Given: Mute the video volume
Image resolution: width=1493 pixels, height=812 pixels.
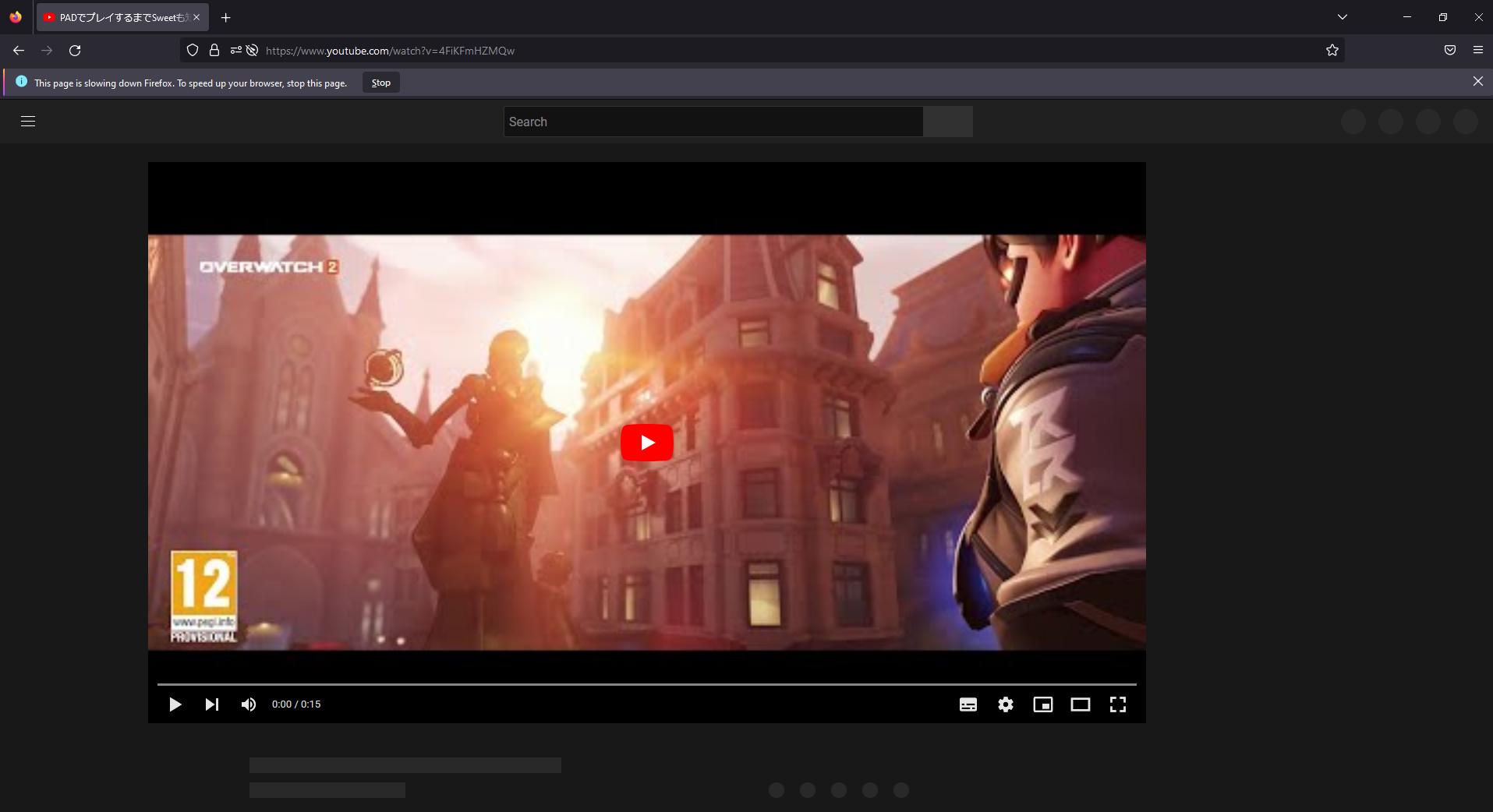Looking at the screenshot, I should point(249,704).
